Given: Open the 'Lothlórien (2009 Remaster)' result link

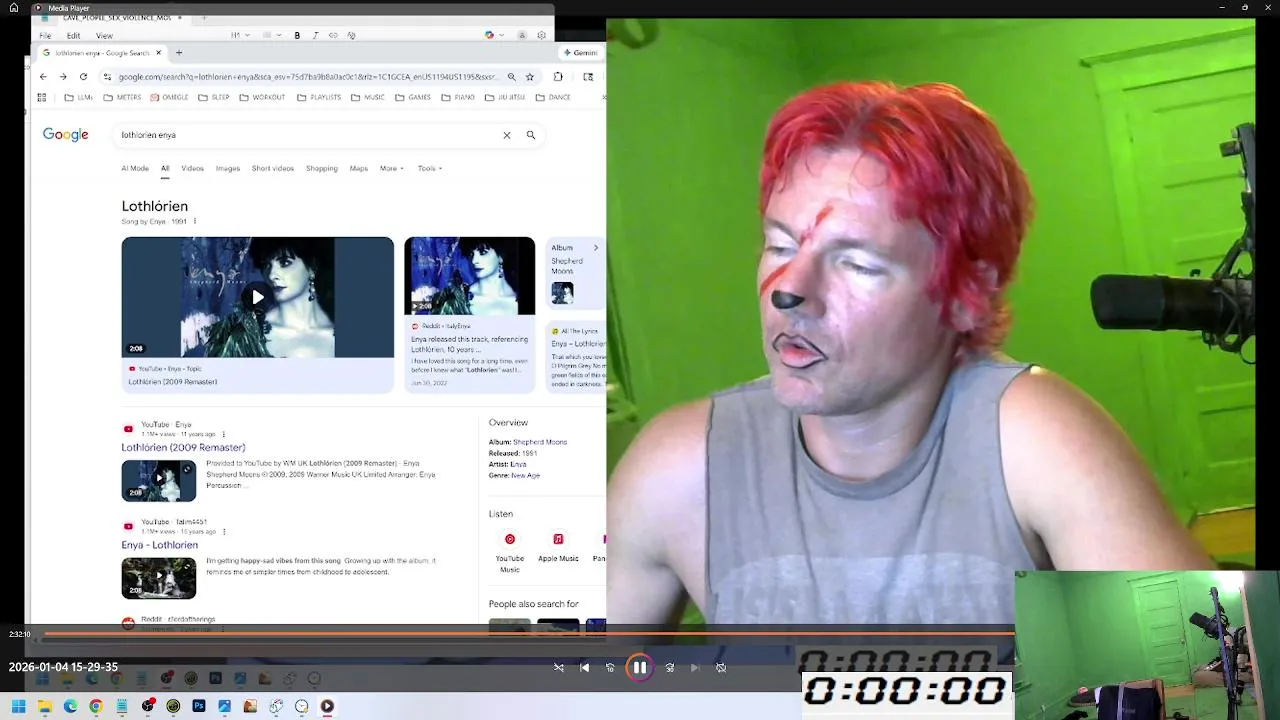Looking at the screenshot, I should coord(183,447).
